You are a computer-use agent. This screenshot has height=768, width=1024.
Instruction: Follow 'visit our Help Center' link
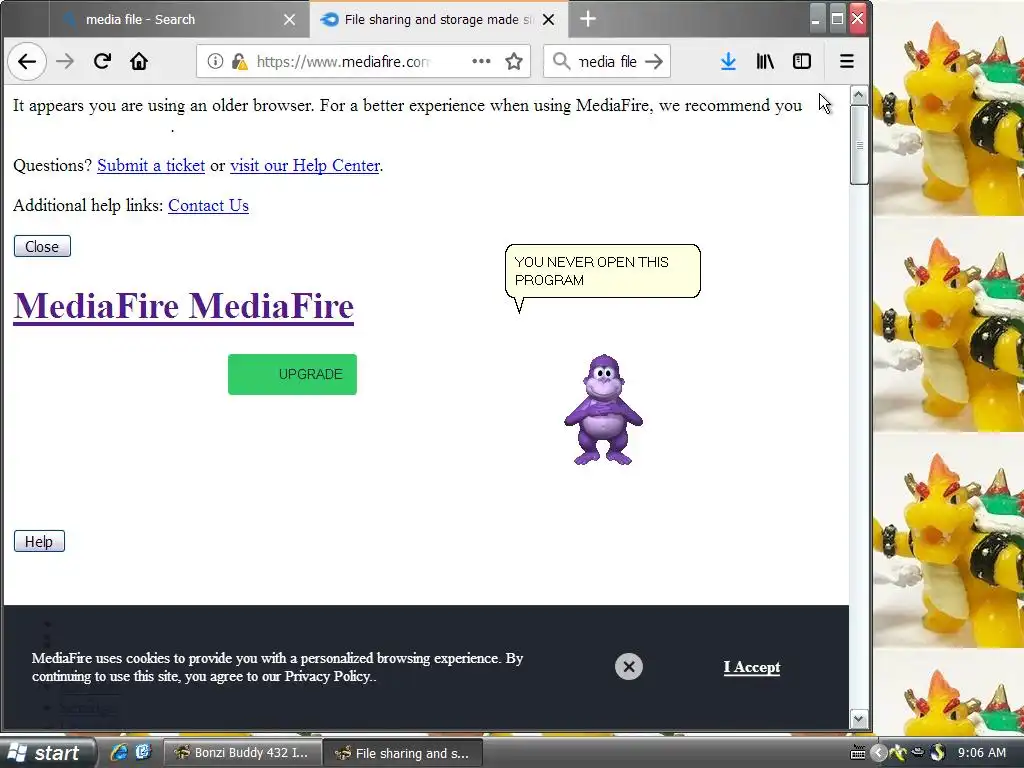305,165
